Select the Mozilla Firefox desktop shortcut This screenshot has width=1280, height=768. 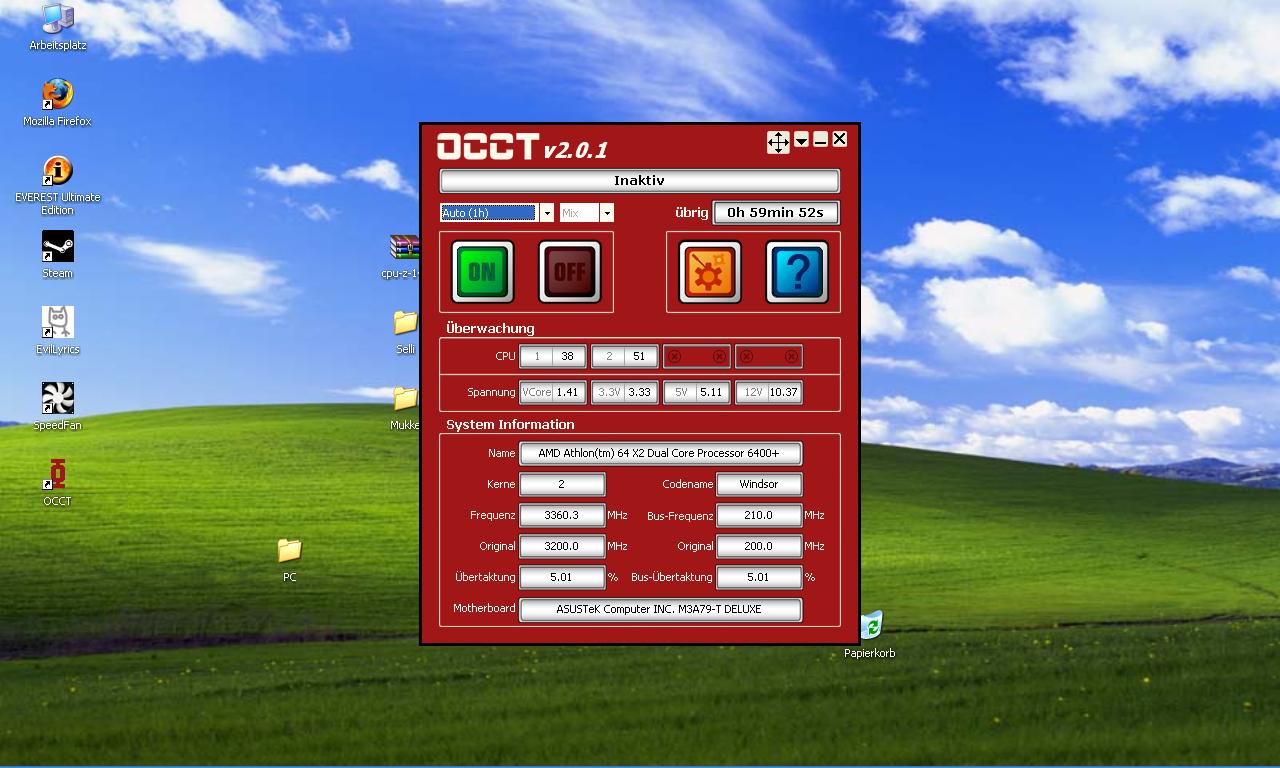pyautogui.click(x=57, y=103)
